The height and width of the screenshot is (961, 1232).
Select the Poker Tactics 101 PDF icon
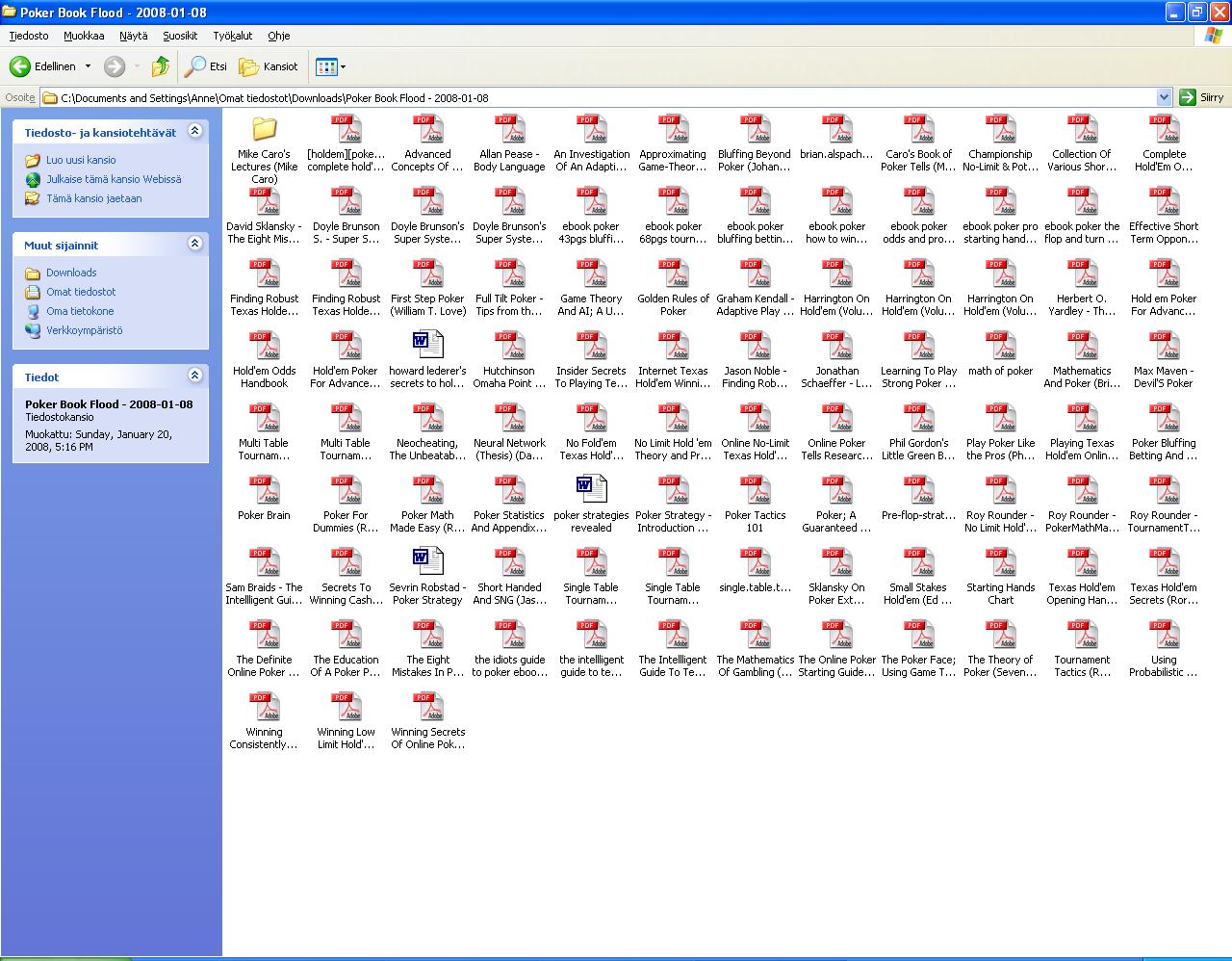pos(755,490)
